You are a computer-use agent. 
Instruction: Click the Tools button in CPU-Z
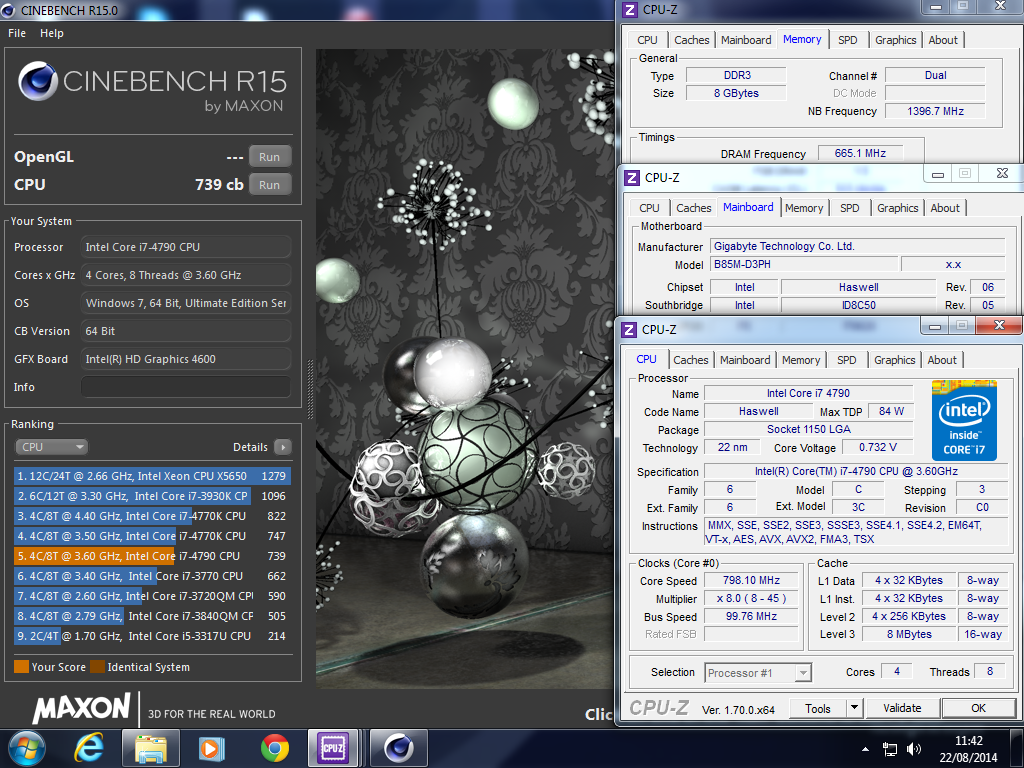point(818,709)
